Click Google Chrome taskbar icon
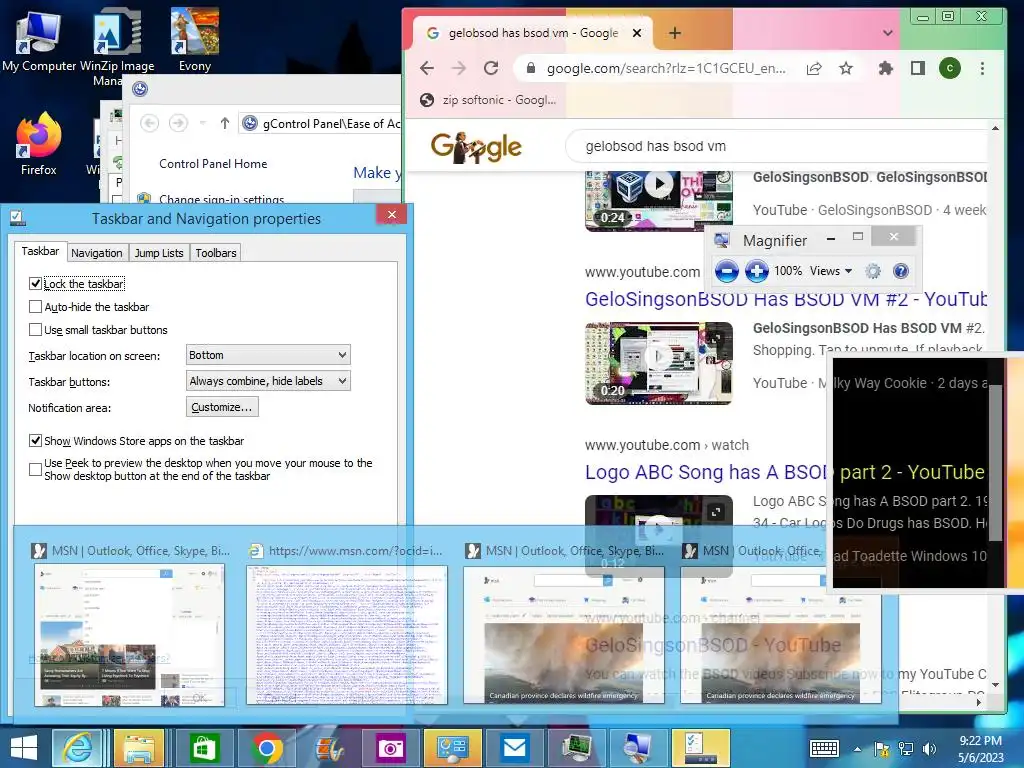Viewport: 1024px width, 768px height. (266, 748)
